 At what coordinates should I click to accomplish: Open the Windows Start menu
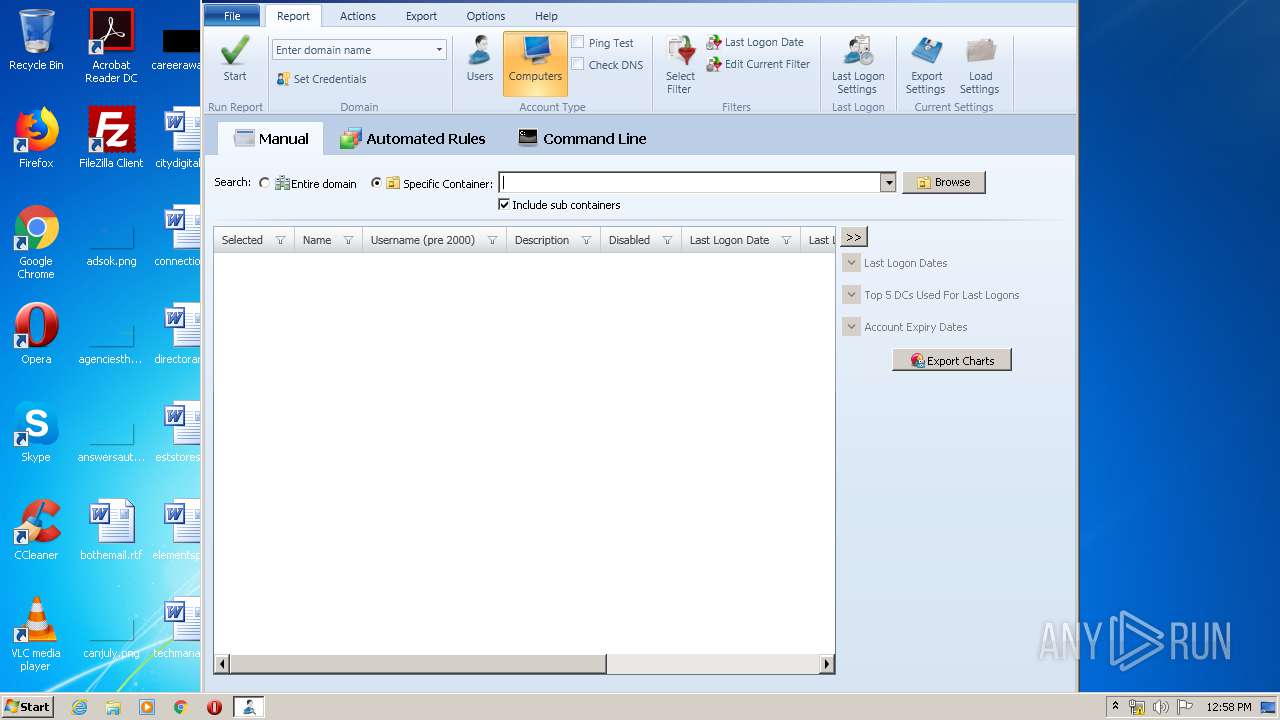point(28,706)
